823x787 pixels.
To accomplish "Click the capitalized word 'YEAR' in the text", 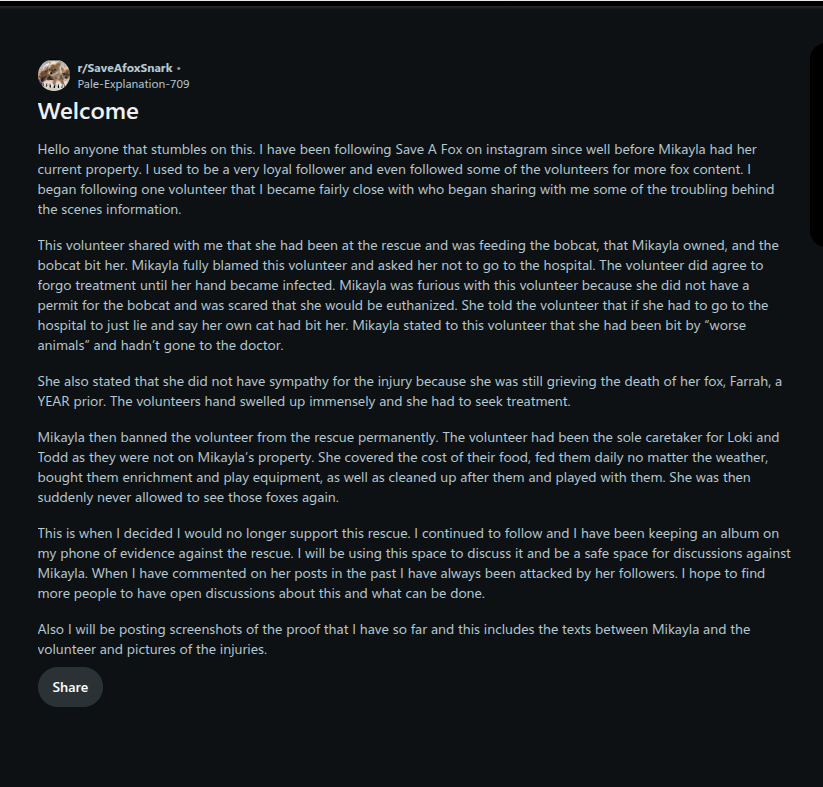I will (x=54, y=402).
